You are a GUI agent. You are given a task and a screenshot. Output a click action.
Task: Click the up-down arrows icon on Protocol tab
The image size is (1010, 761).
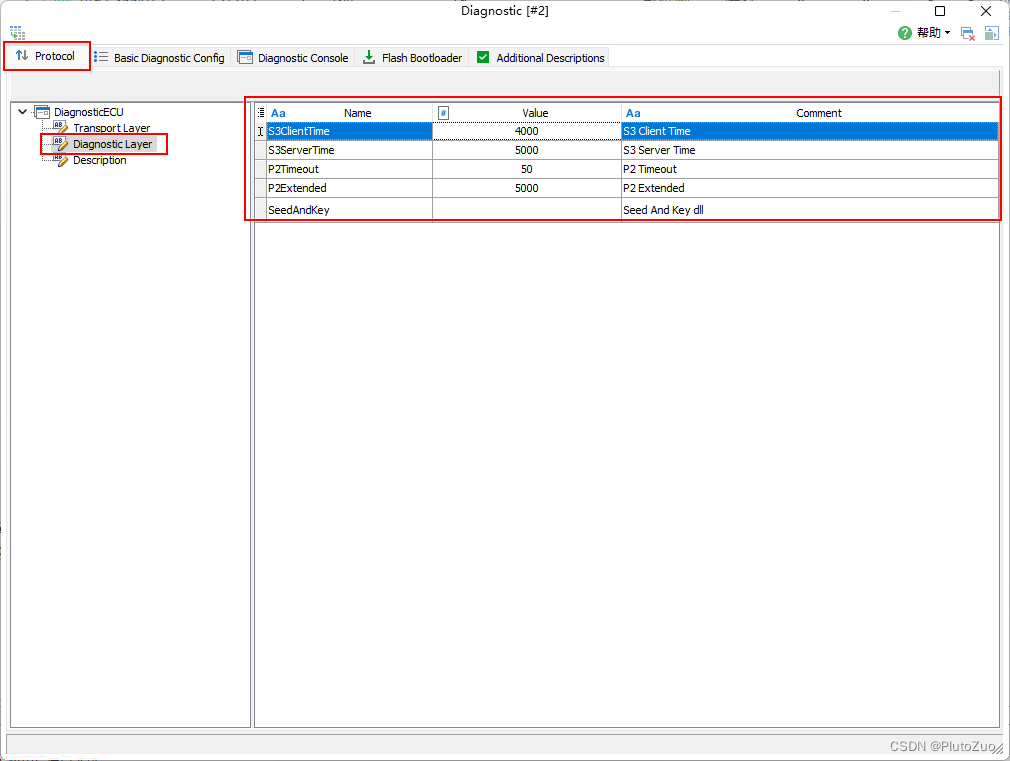(22, 55)
